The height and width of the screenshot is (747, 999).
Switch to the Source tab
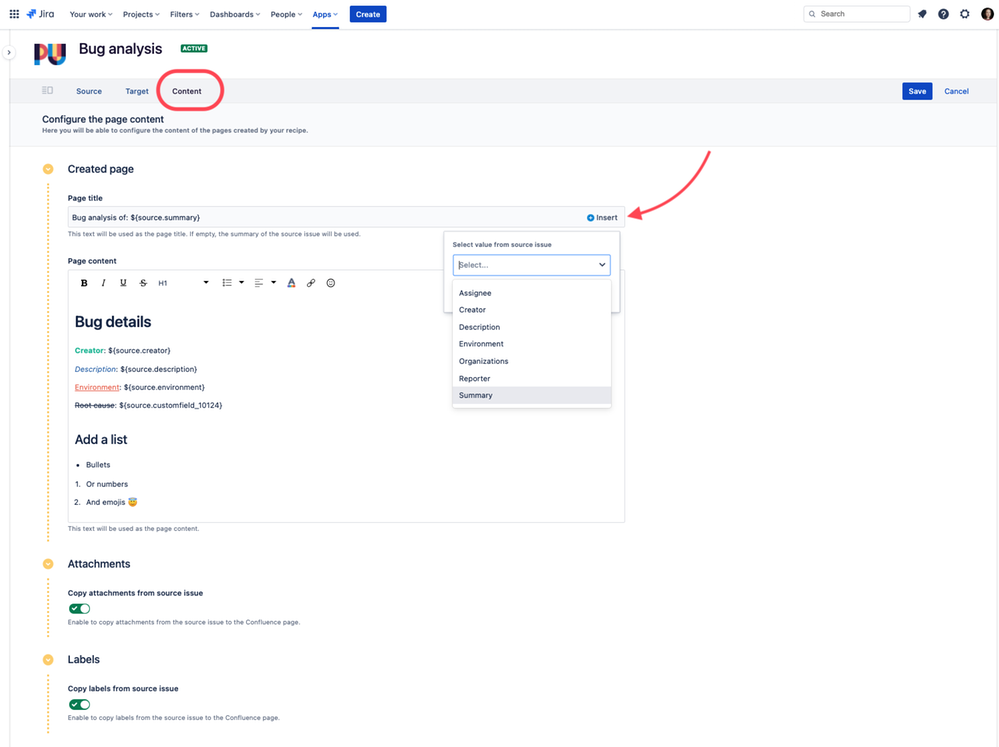89,90
